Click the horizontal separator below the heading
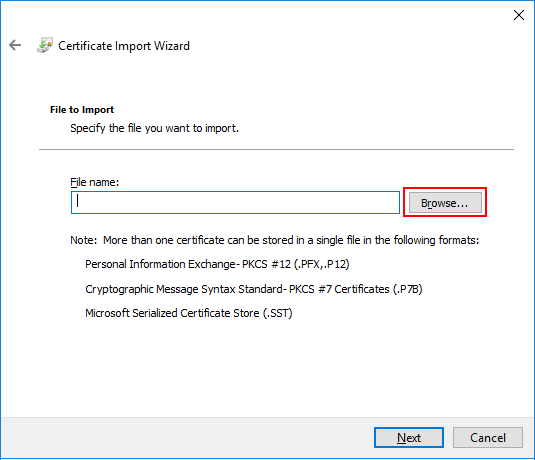 pyautogui.click(x=276, y=149)
